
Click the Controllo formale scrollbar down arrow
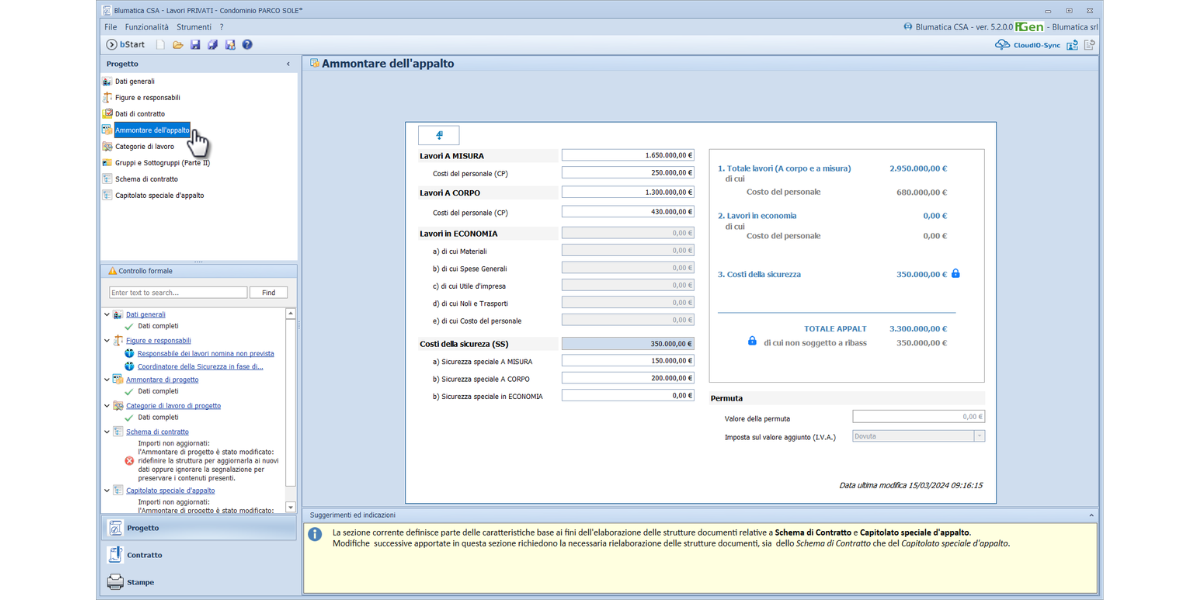pos(291,508)
